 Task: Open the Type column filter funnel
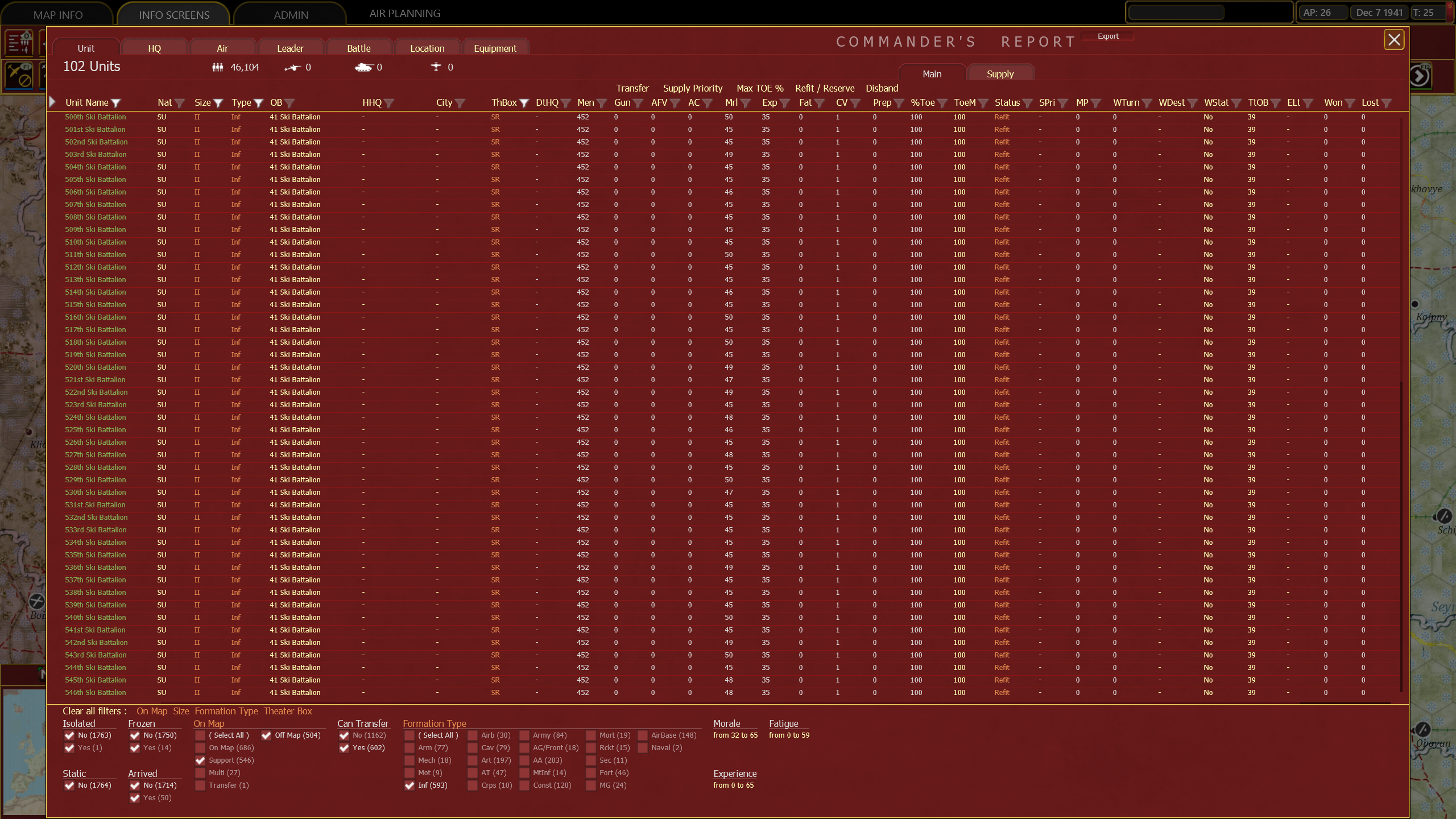point(259,103)
